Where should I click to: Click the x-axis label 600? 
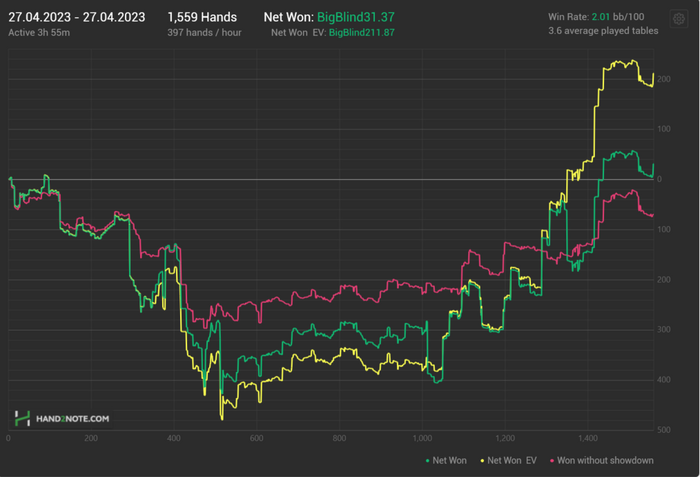click(257, 439)
